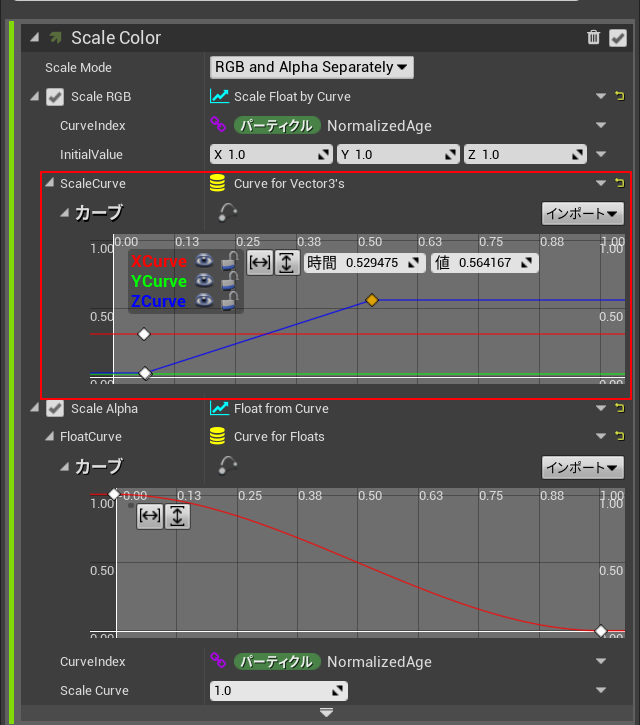
Task: Open Scale Alpha dropdown arrow
Action: click(x=601, y=408)
